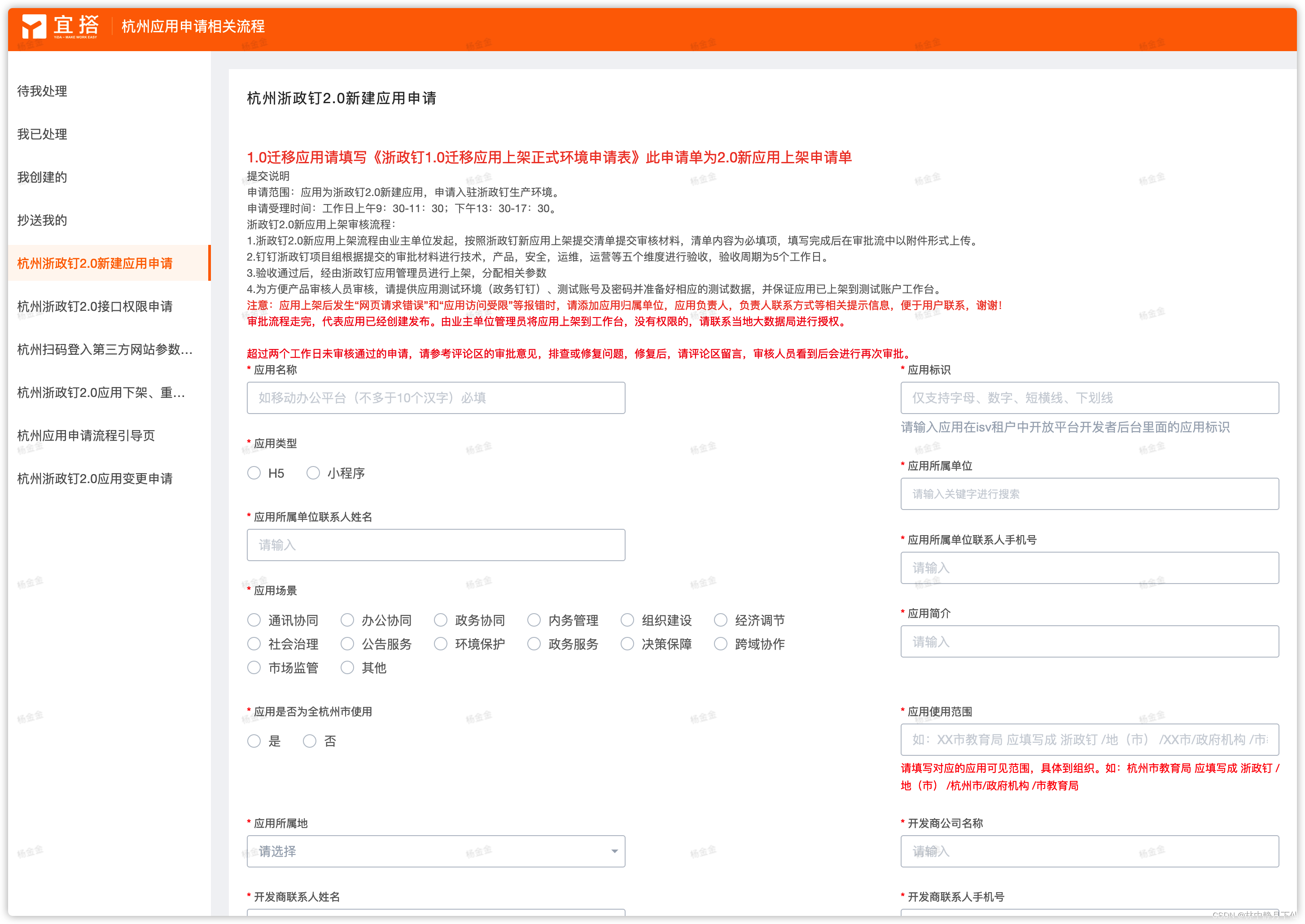Click the 应用名称 input field
The image size is (1305, 924).
tap(435, 398)
